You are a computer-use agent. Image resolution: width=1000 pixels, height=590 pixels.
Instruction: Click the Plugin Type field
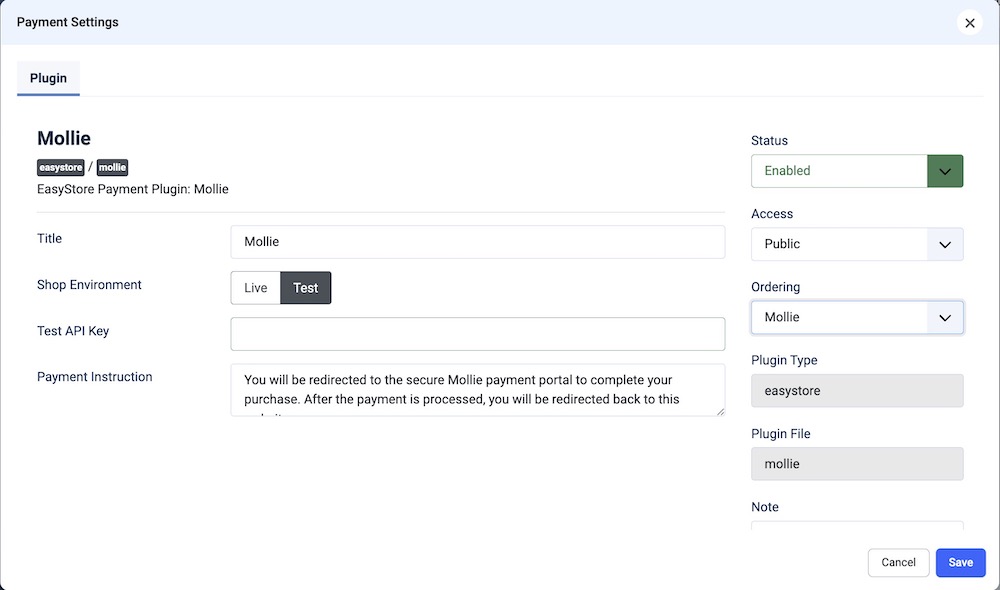pyautogui.click(x=857, y=391)
